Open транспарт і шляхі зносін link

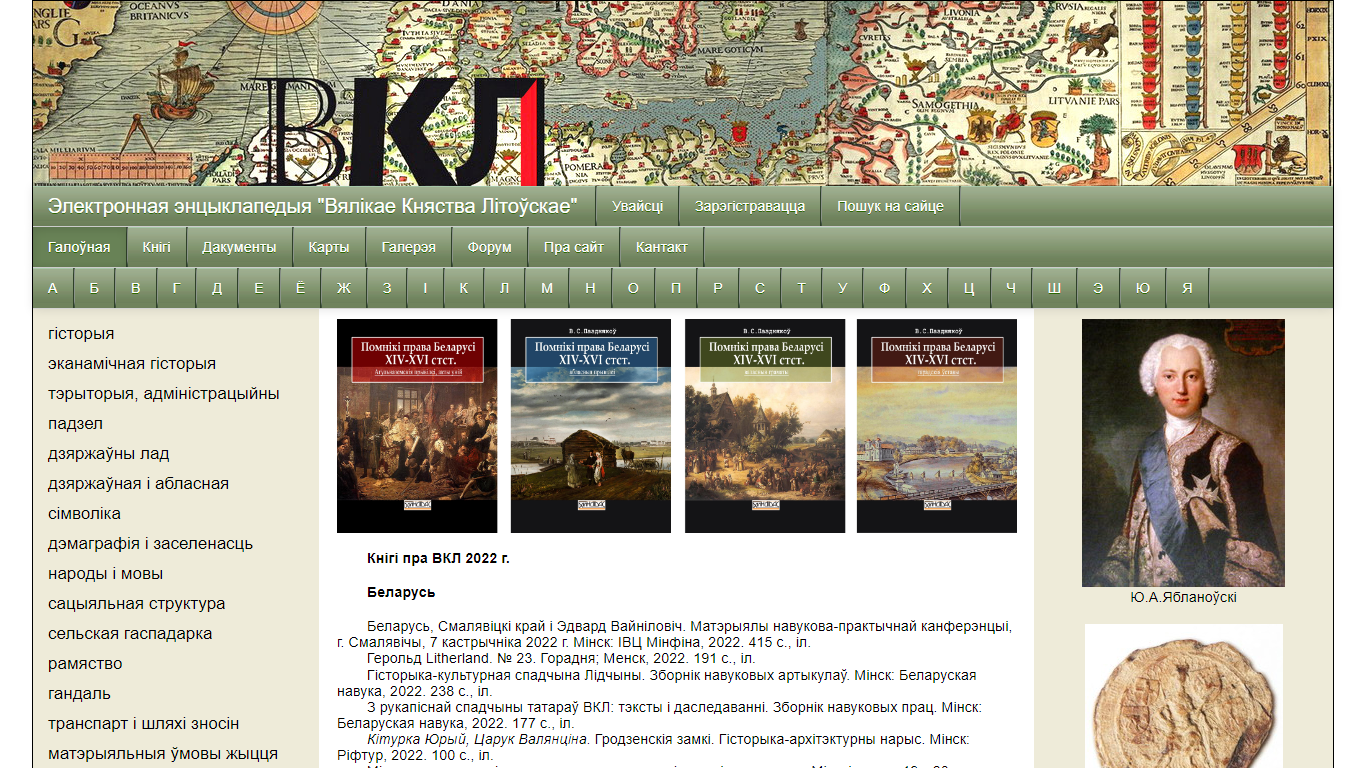[144, 724]
